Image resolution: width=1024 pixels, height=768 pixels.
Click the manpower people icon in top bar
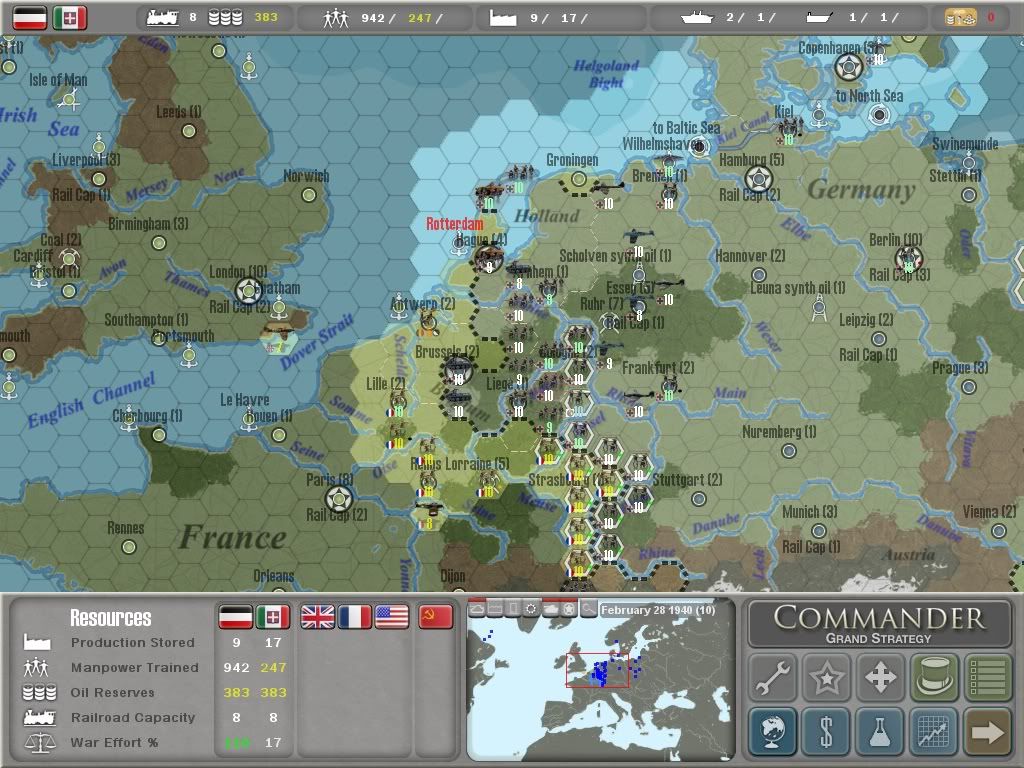[x=336, y=18]
